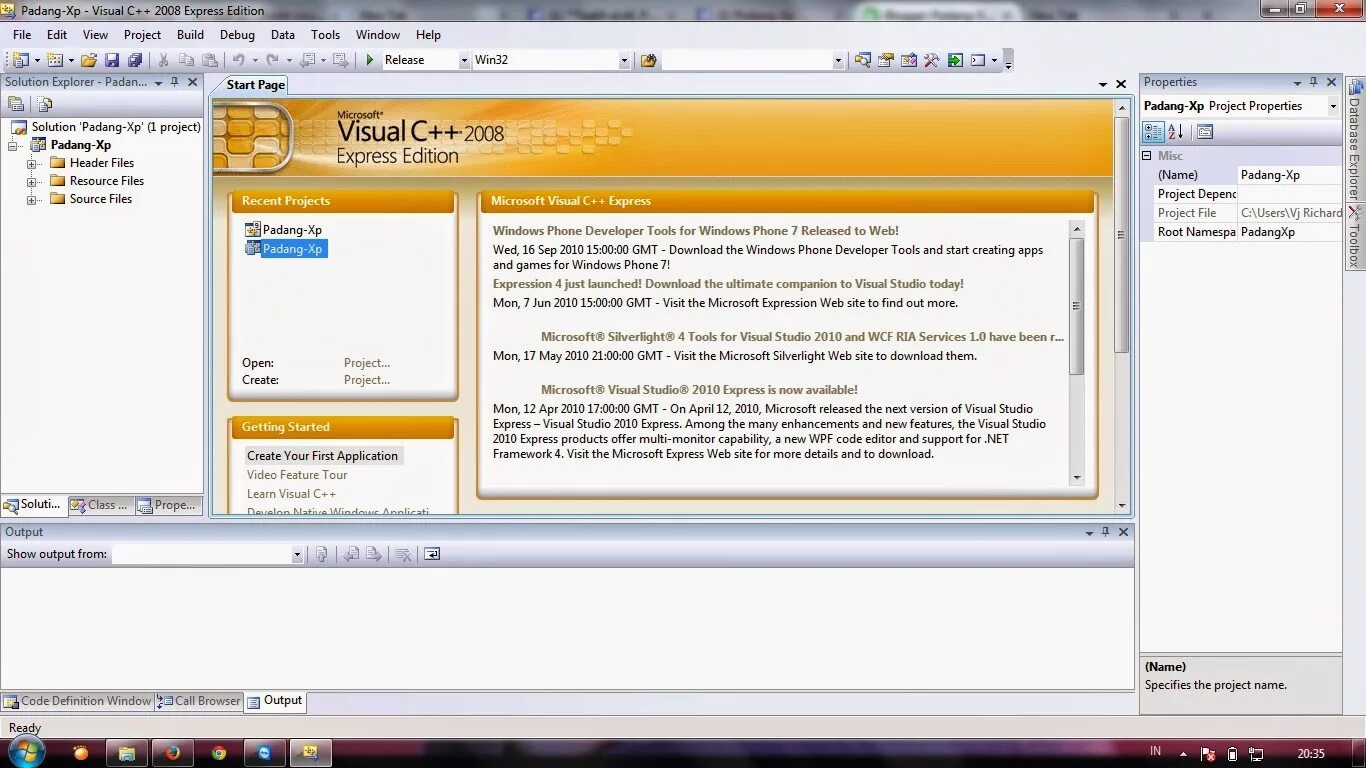This screenshot has width=1366, height=768.
Task: Open the Learn Visual C++ link
Action: click(291, 494)
